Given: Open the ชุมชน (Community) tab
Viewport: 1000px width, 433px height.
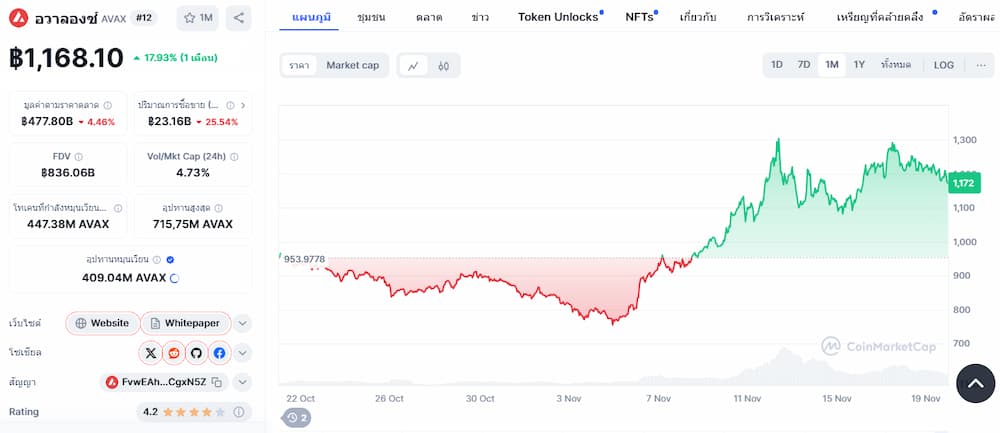Looking at the screenshot, I should click(371, 17).
